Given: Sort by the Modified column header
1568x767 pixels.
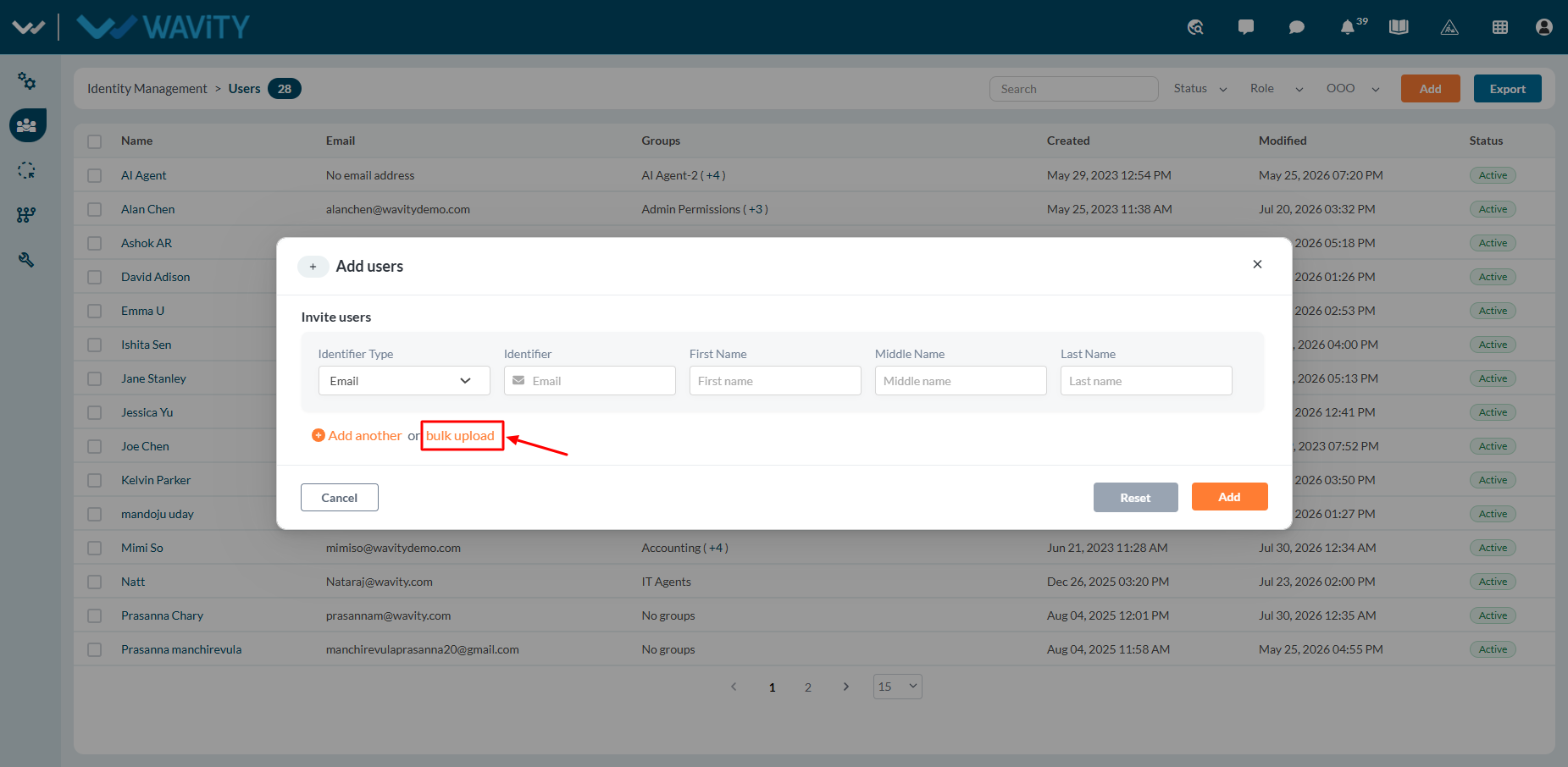Looking at the screenshot, I should click(x=1283, y=141).
